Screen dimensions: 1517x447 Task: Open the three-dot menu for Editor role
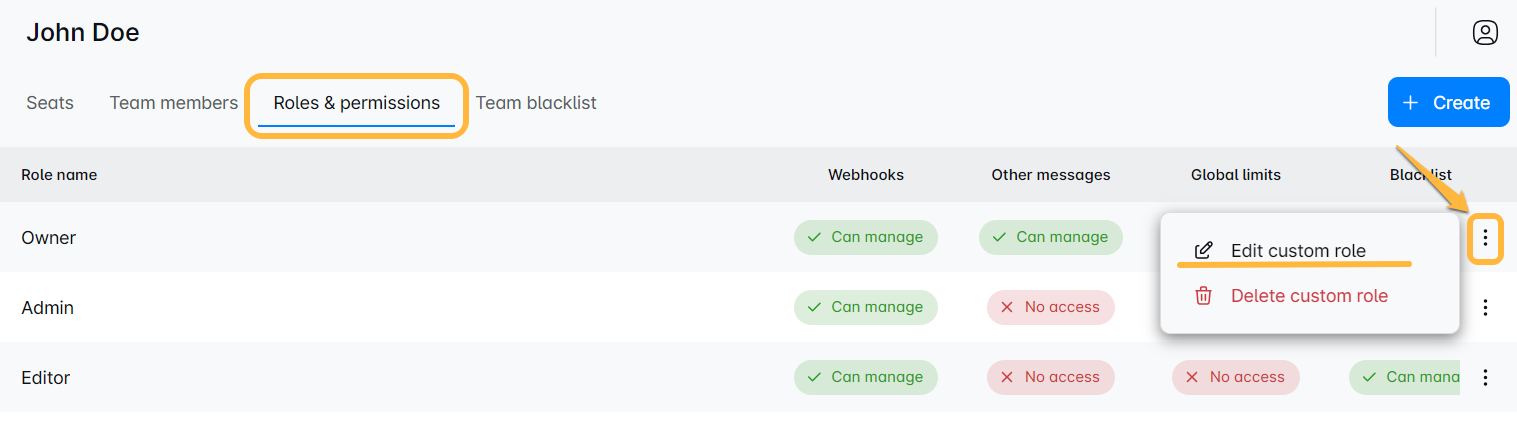pyautogui.click(x=1485, y=377)
